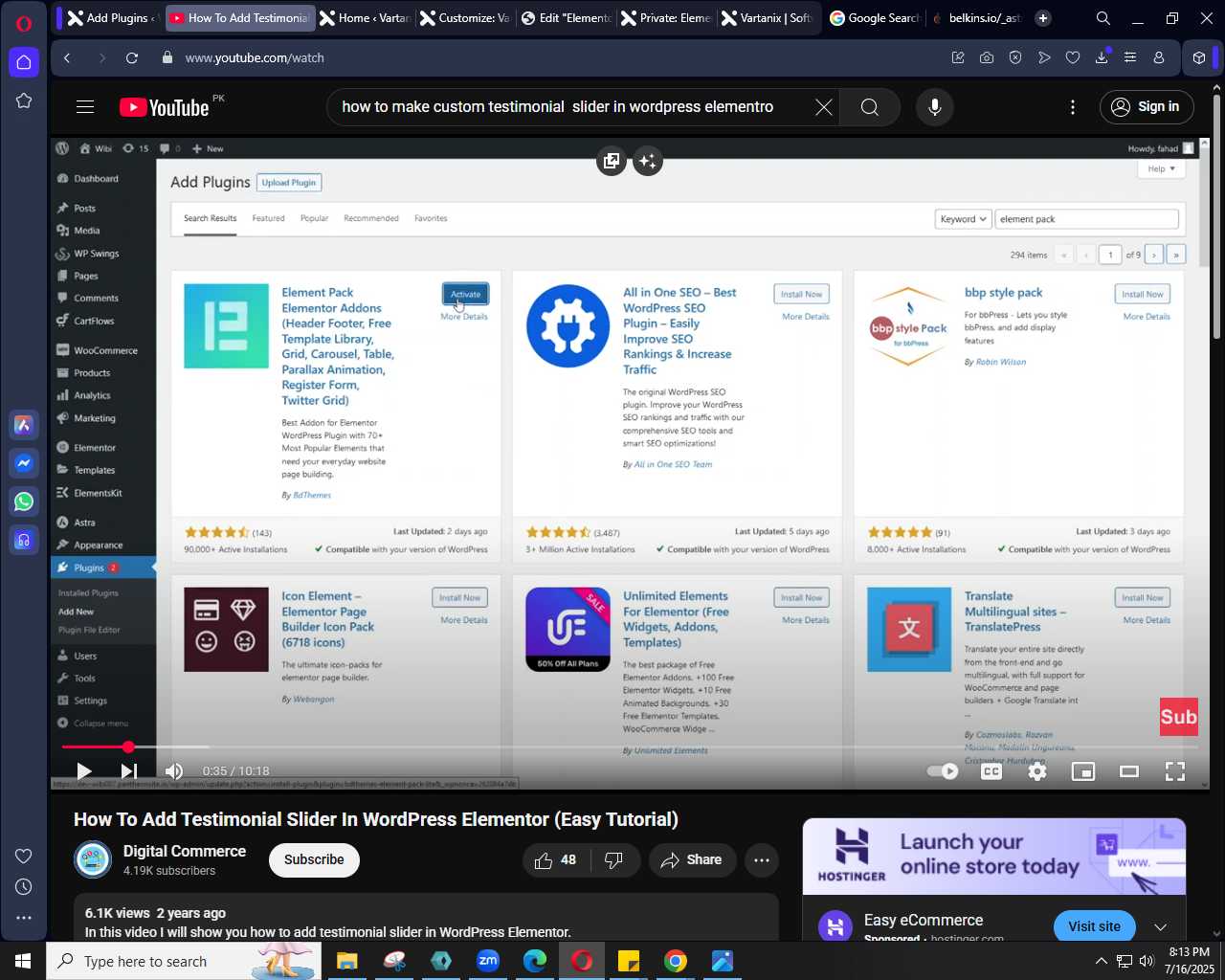
Task: Switch to Add Plugins tab
Action: [x=109, y=18]
